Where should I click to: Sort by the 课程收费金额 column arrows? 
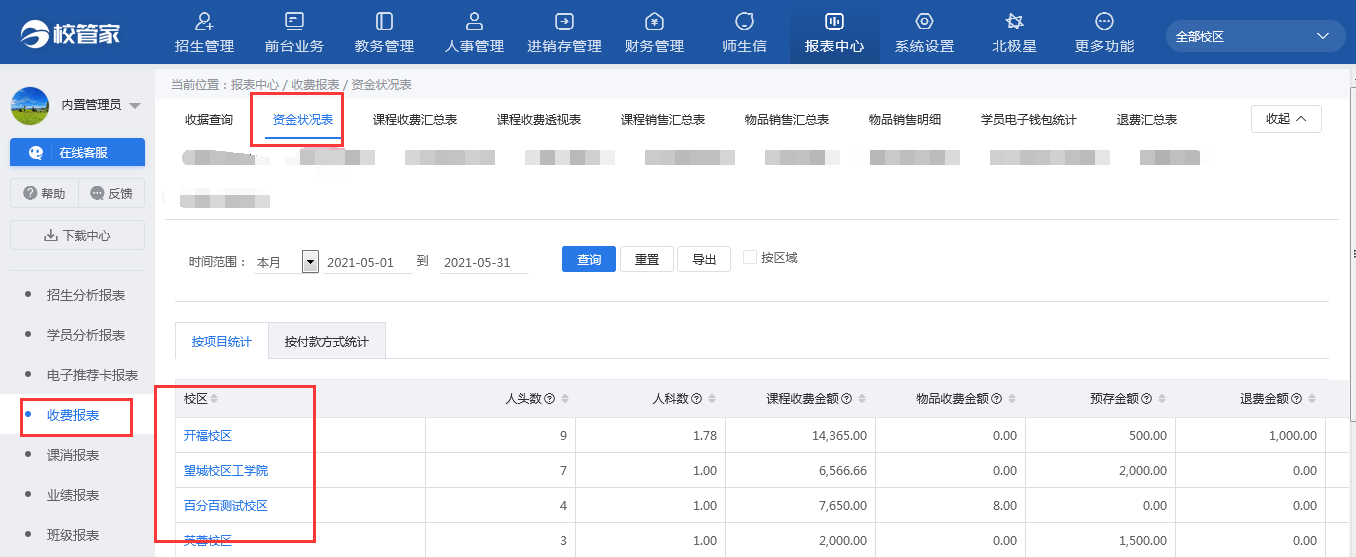tap(863, 399)
